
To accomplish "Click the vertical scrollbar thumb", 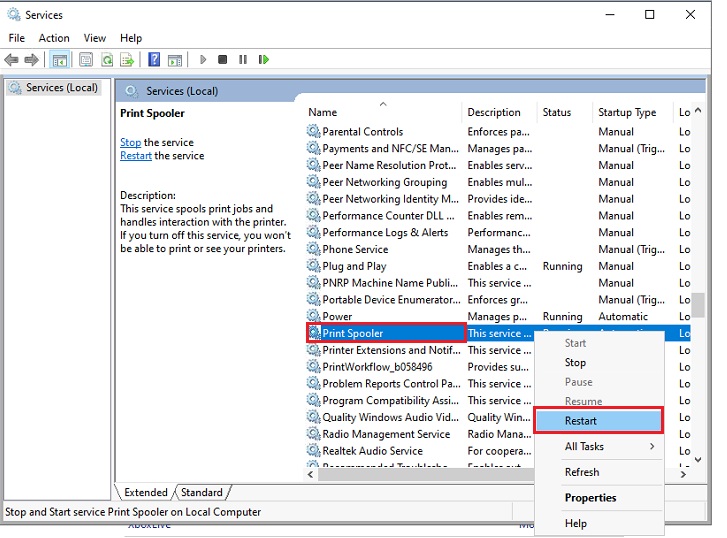I will pos(698,305).
